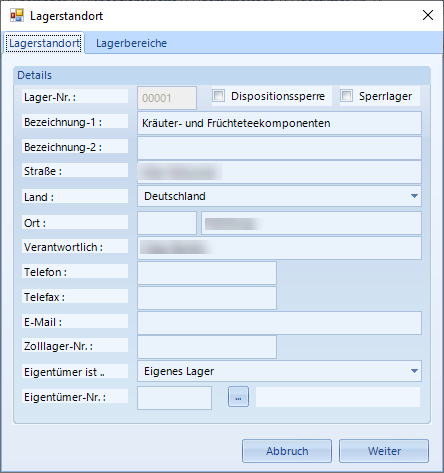Click the Abbruch button
Screen dimensions: 444x473
tap(287, 451)
